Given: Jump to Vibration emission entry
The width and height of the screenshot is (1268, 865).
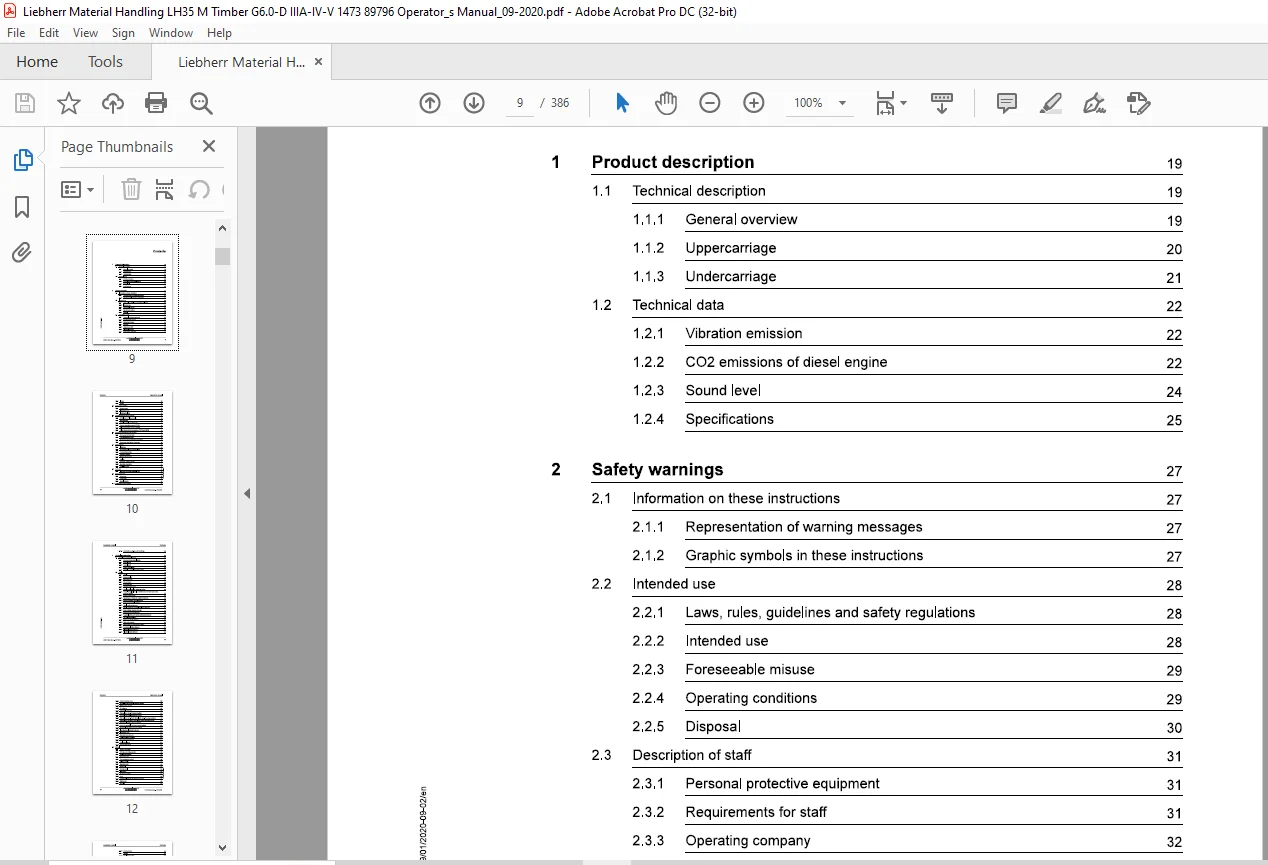Looking at the screenshot, I should [x=743, y=333].
